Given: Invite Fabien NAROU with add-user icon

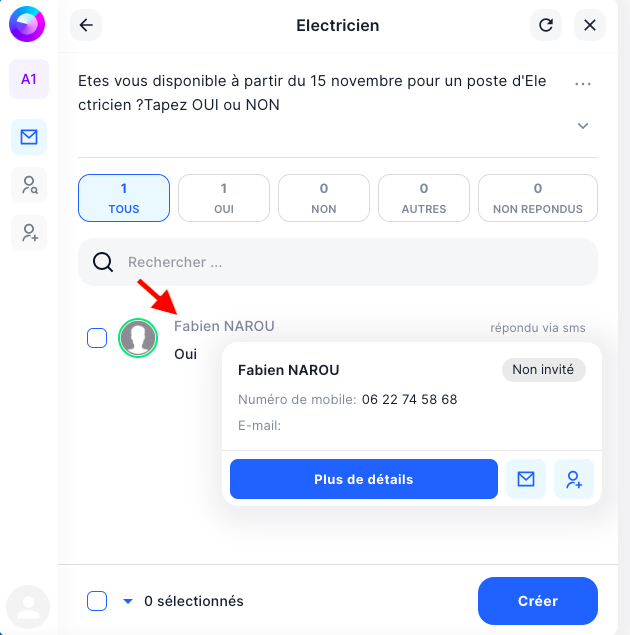Looking at the screenshot, I should point(574,479).
